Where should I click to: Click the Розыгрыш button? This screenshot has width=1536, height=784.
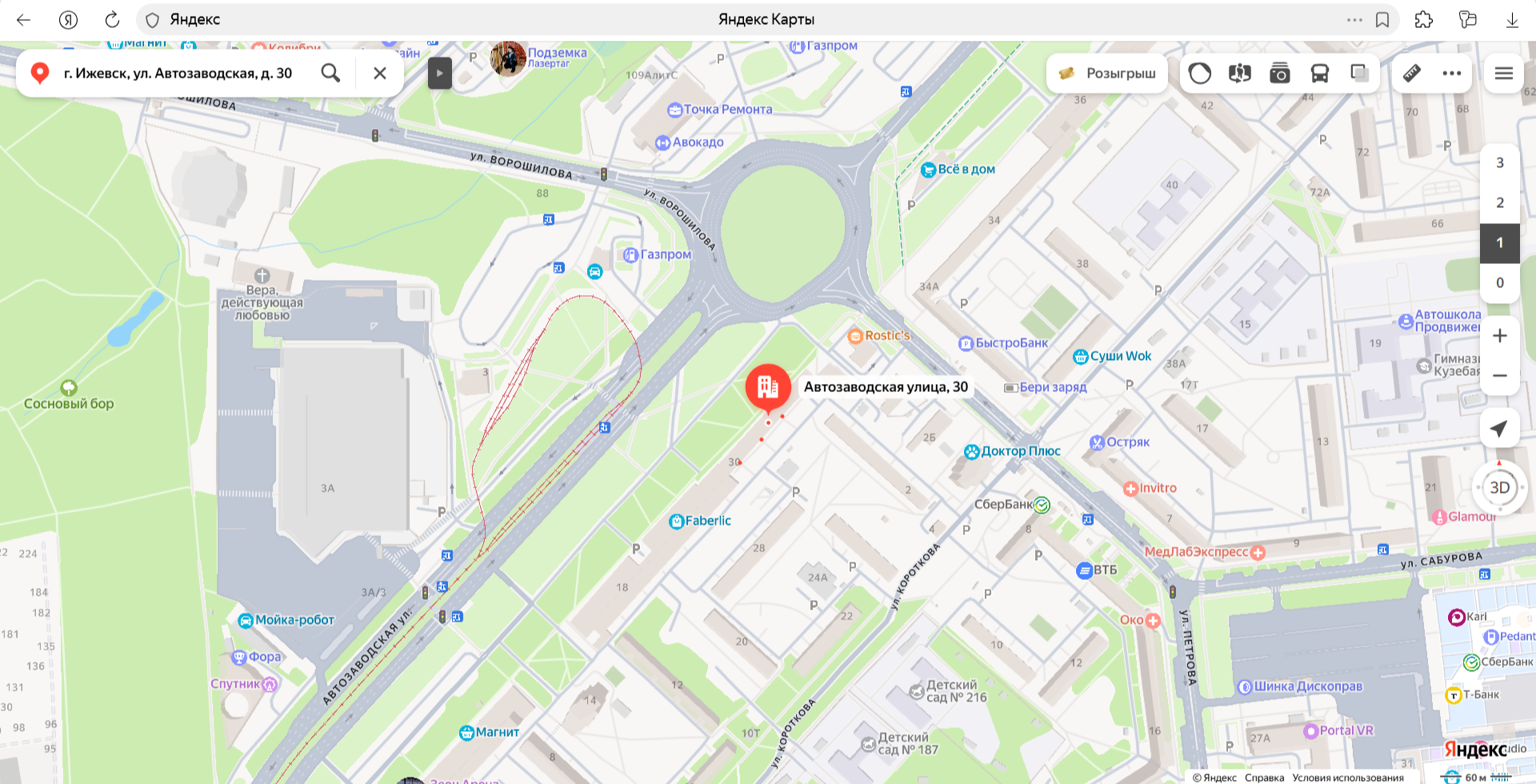pyautogui.click(x=1107, y=74)
